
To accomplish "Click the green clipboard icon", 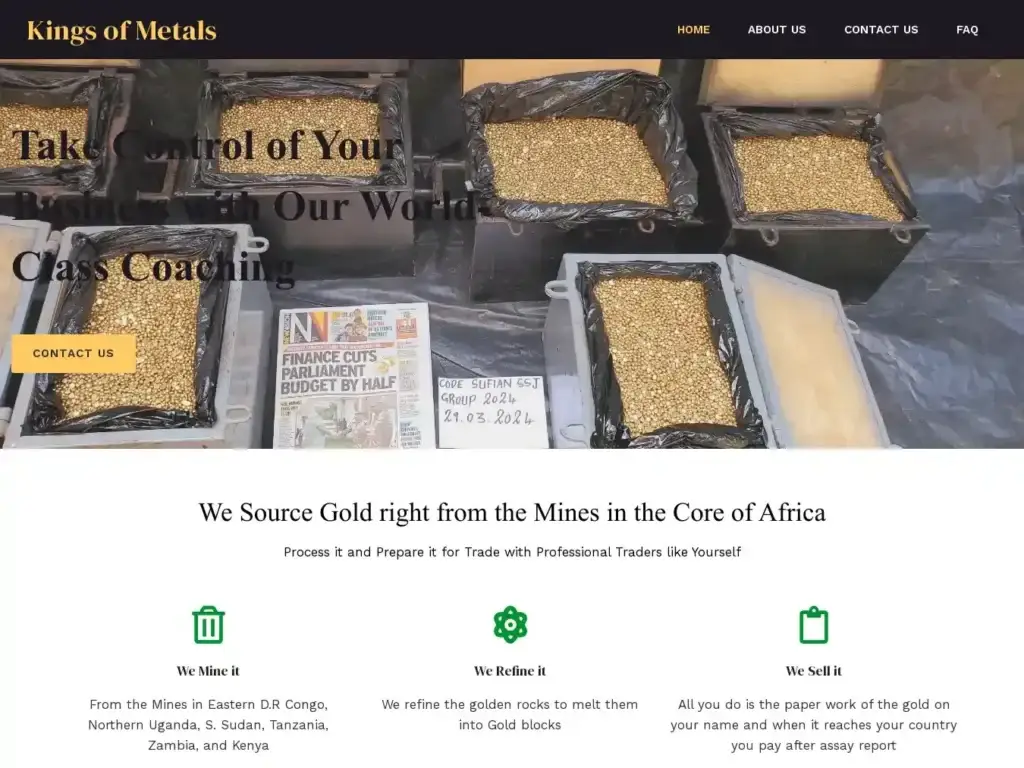I will (814, 625).
